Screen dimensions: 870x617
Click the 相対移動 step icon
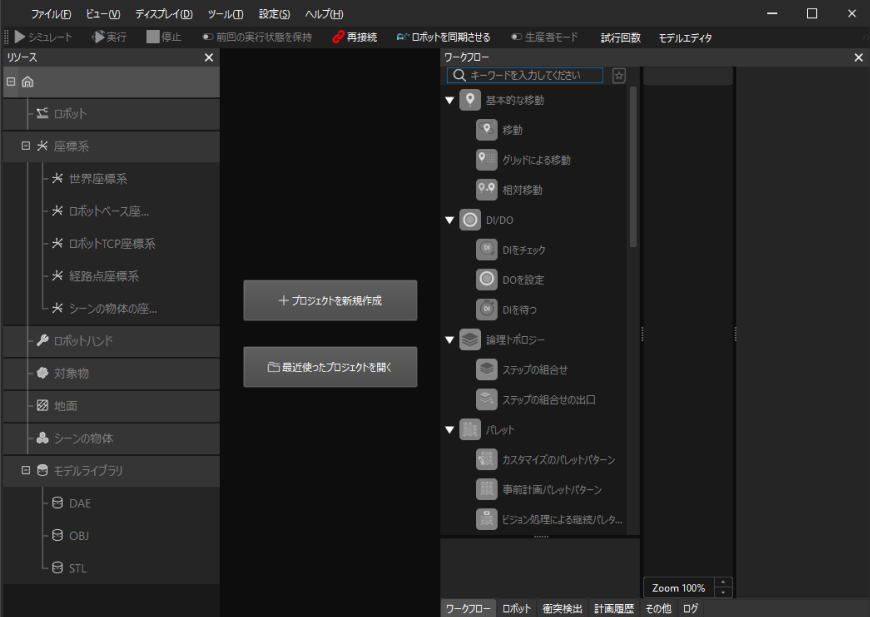coord(487,190)
